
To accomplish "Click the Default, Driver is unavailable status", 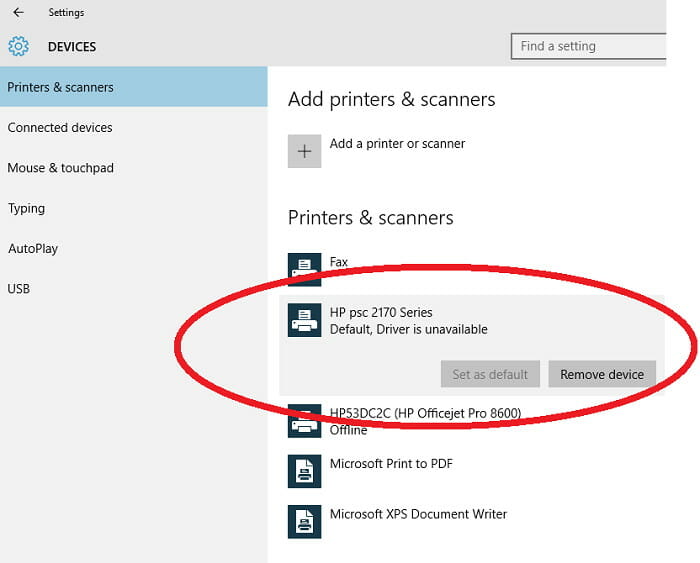I will click(x=408, y=329).
